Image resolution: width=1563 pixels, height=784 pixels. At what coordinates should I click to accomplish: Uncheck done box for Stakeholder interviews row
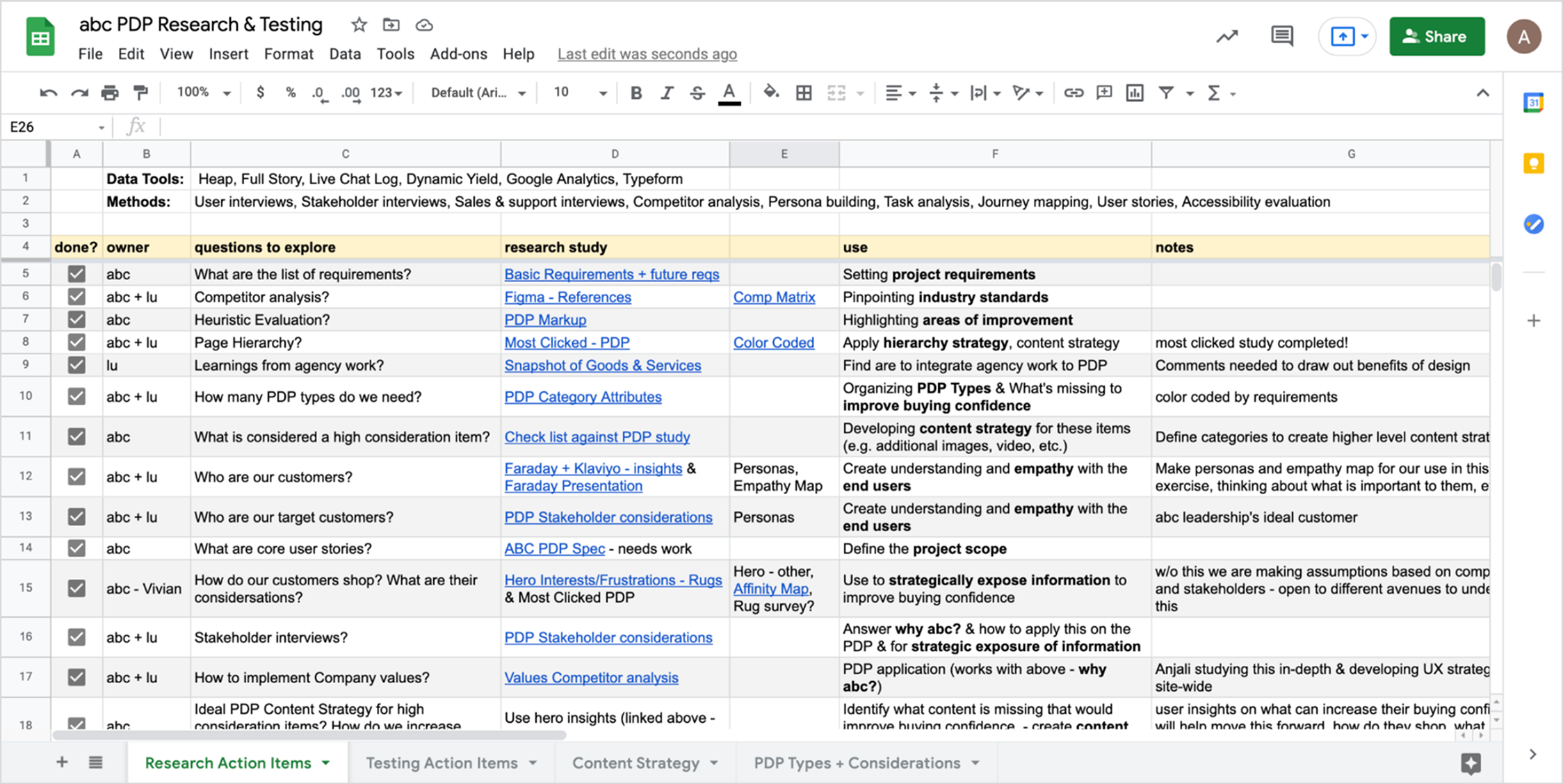[76, 637]
